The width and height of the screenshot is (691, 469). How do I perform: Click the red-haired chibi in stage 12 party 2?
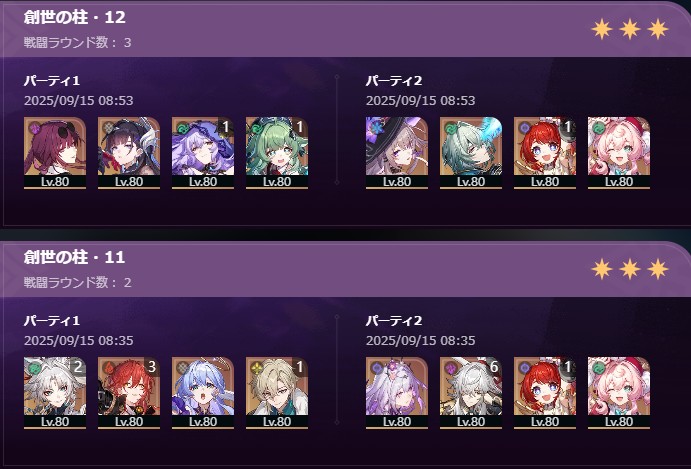click(x=545, y=153)
